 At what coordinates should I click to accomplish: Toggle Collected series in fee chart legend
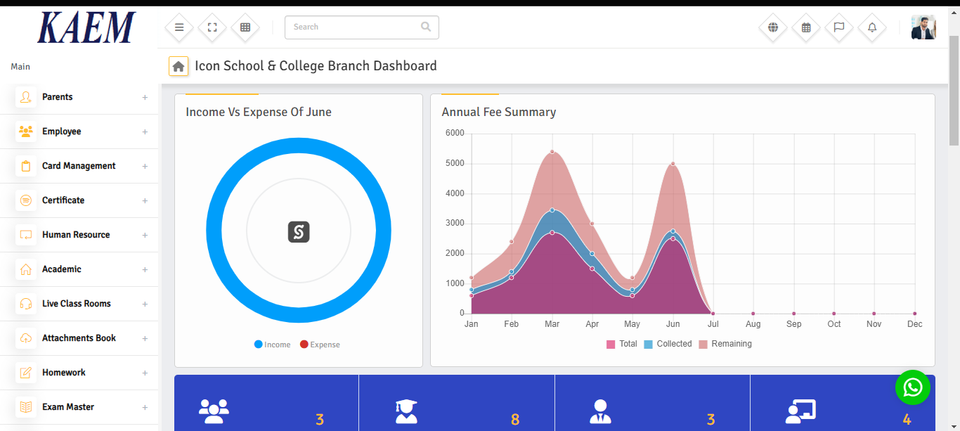(x=668, y=344)
